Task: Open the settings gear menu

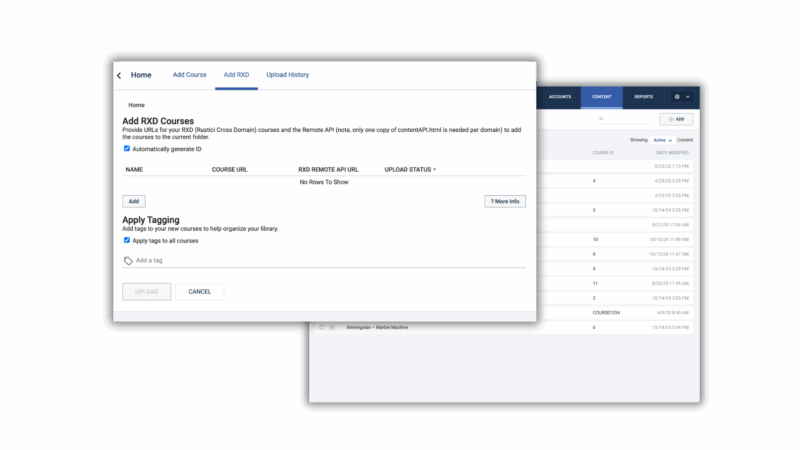Action: [678, 97]
